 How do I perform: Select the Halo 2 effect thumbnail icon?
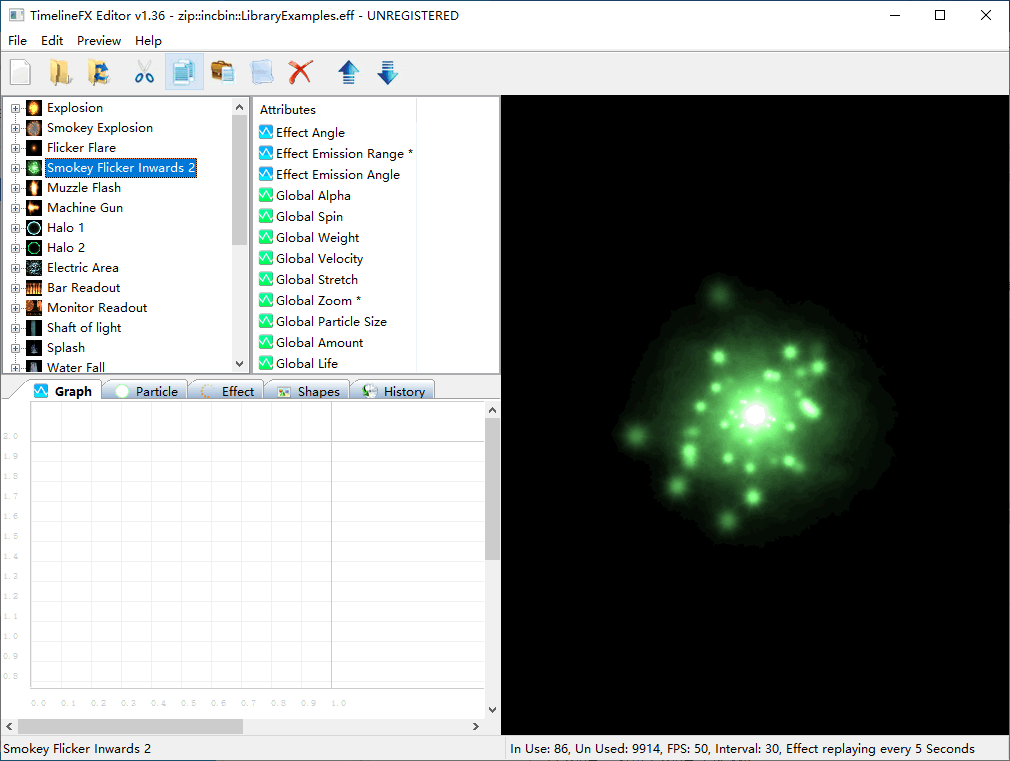(34, 248)
